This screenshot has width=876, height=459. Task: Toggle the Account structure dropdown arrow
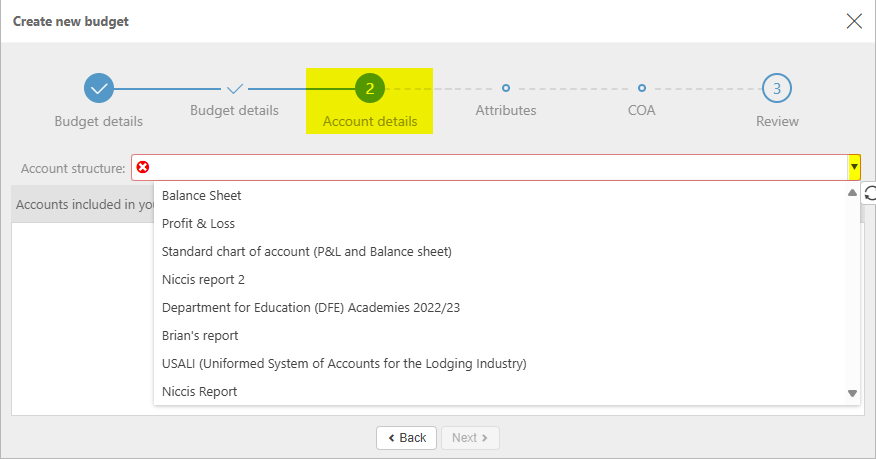(x=854, y=167)
